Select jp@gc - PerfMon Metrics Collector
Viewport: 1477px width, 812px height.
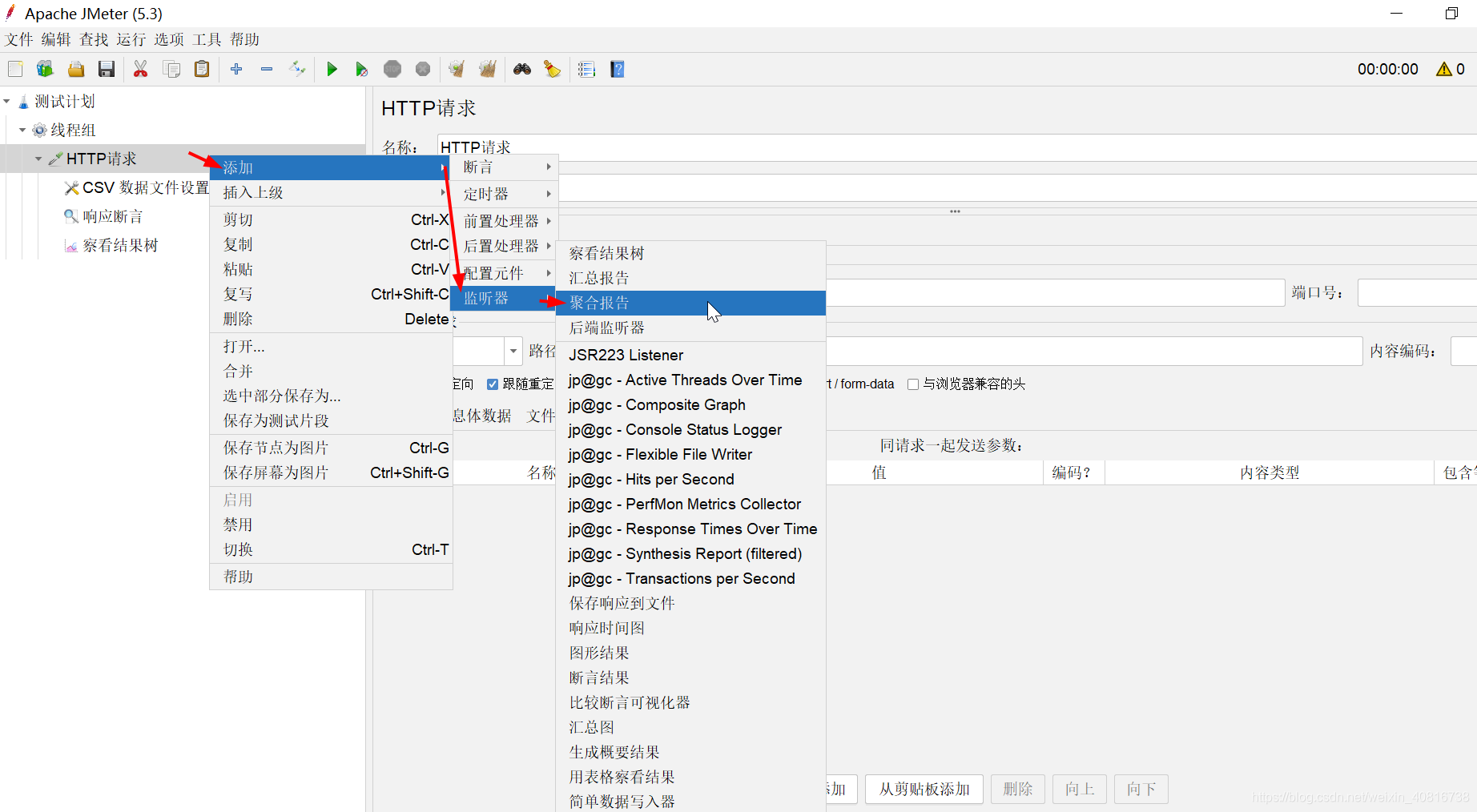pyautogui.click(x=690, y=504)
